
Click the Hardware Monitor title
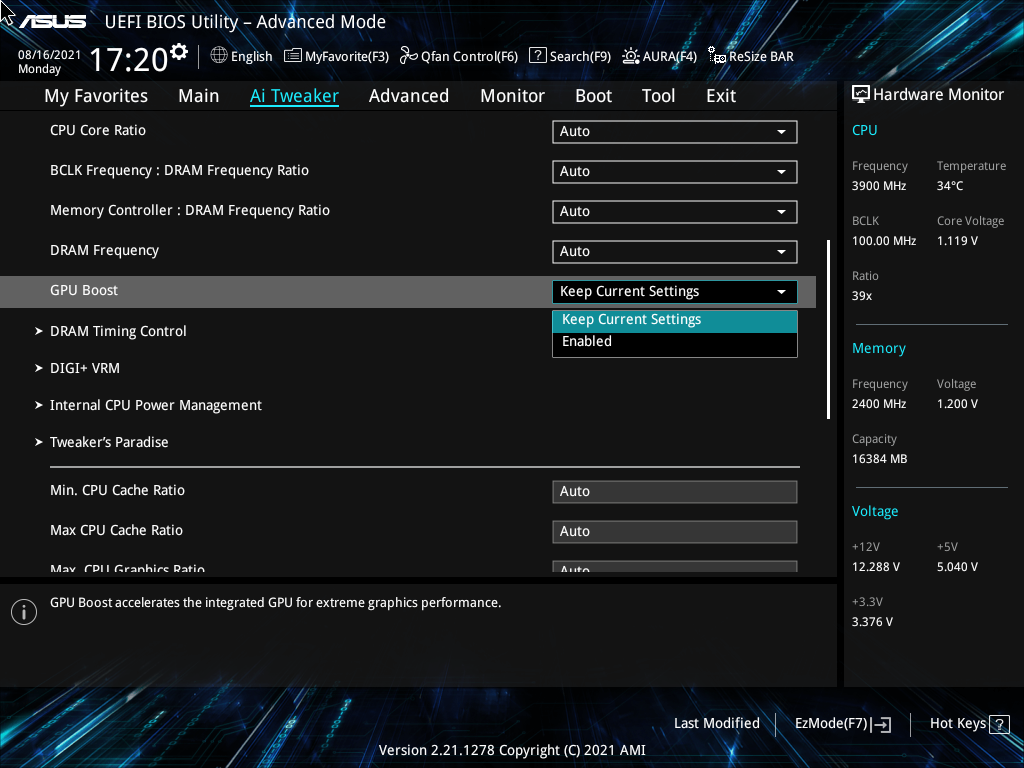(x=938, y=95)
